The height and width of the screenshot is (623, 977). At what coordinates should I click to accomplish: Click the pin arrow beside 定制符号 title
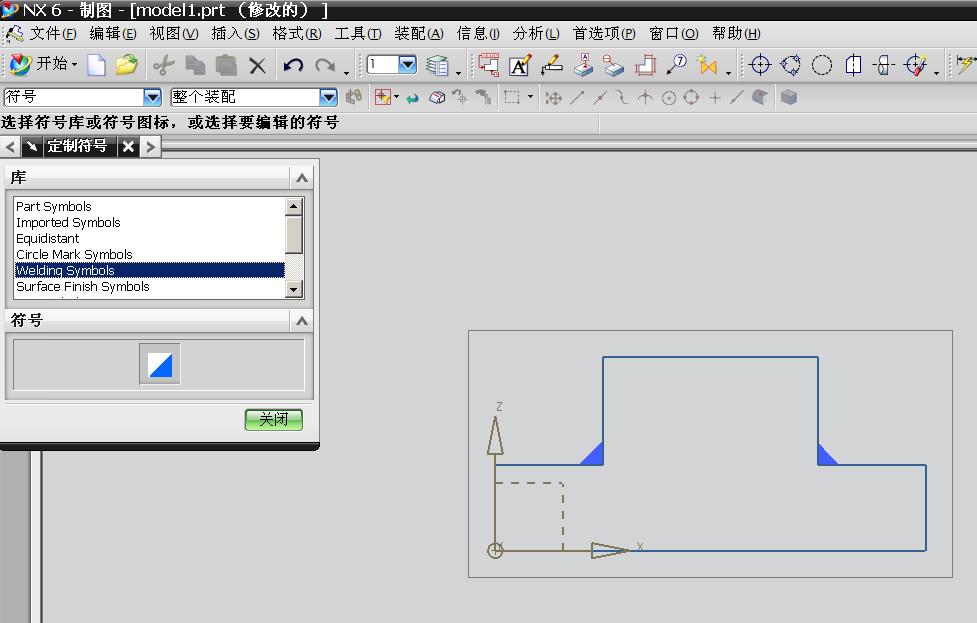[x=31, y=147]
